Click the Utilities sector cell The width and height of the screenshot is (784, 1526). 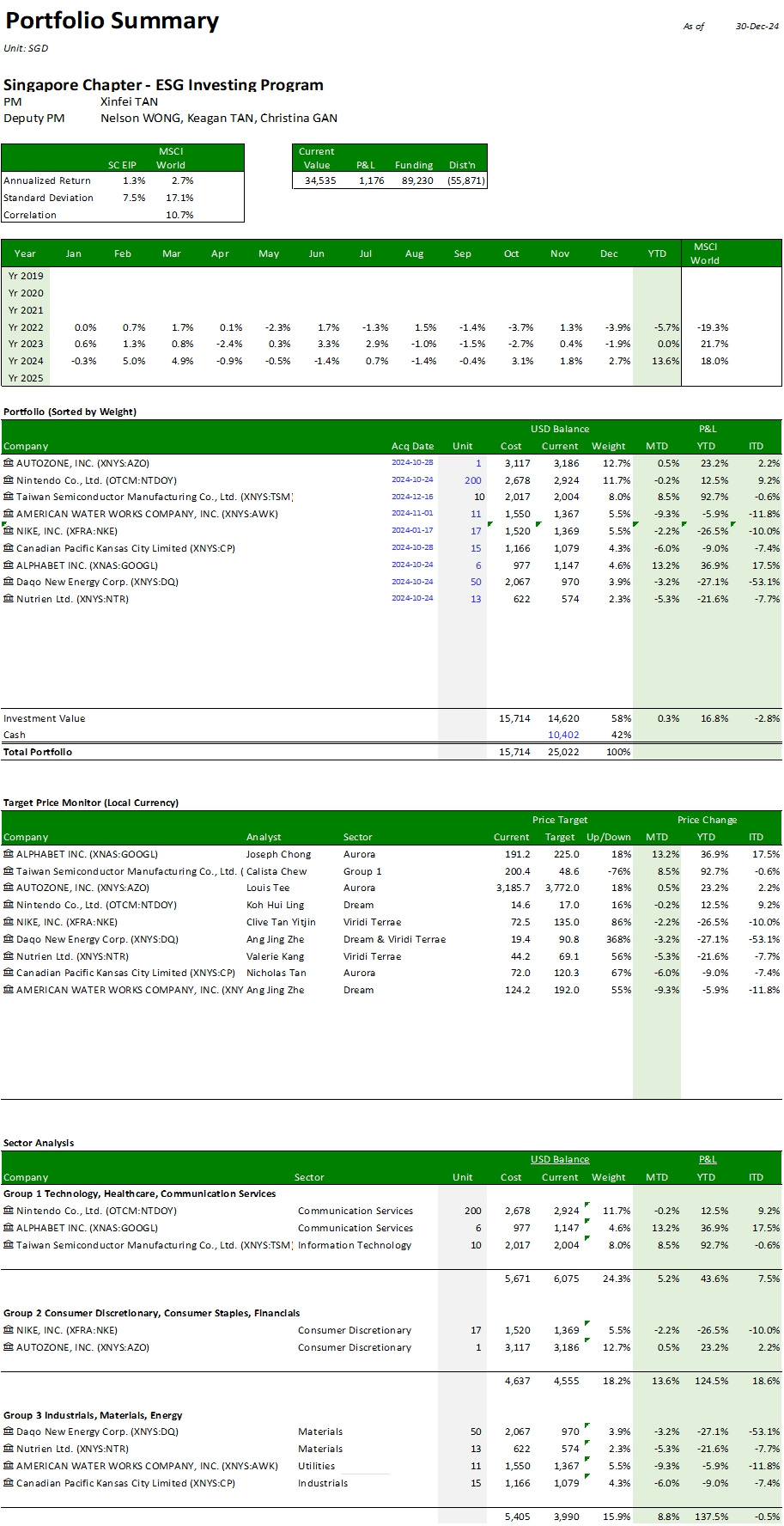[x=317, y=1466]
